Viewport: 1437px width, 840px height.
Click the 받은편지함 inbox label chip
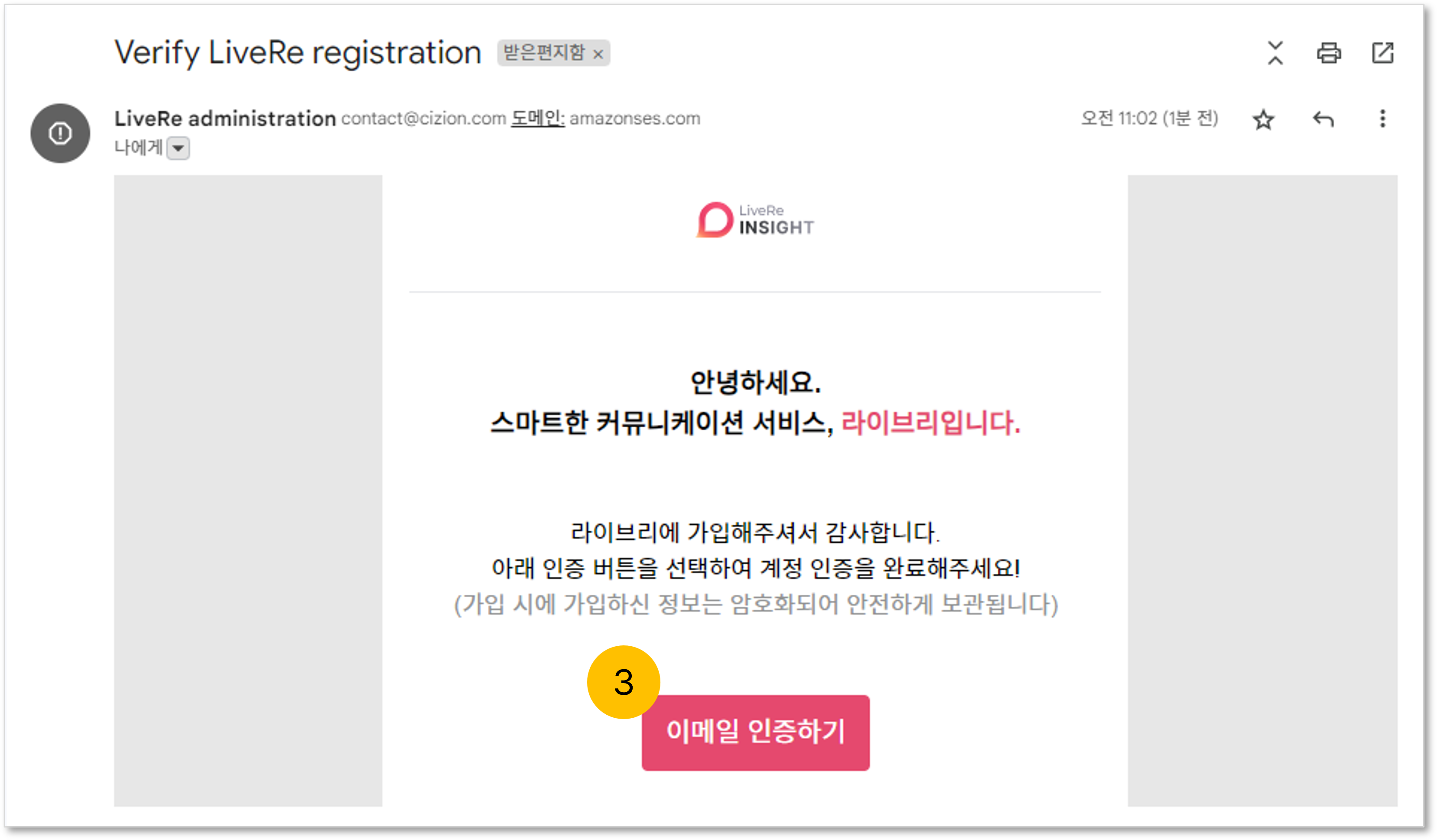click(543, 53)
